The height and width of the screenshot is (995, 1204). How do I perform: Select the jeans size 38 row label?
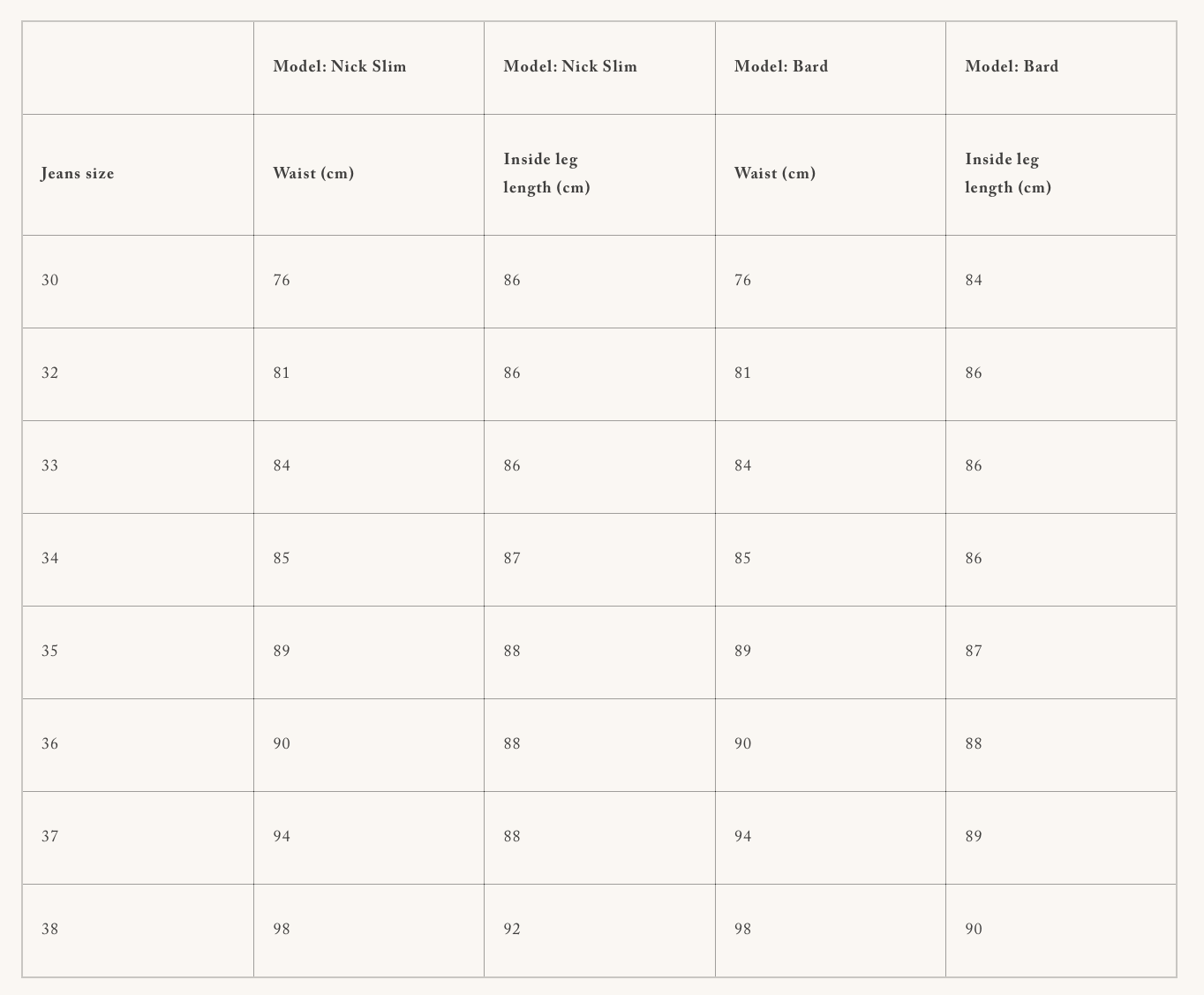point(50,930)
